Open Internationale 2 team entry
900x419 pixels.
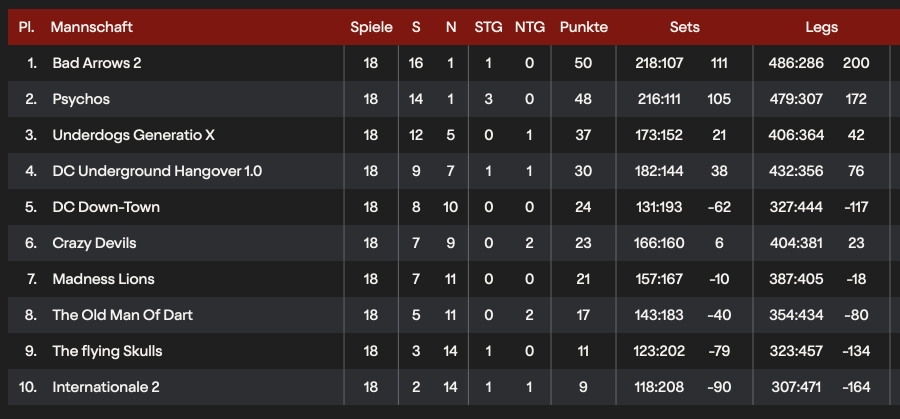[106, 387]
